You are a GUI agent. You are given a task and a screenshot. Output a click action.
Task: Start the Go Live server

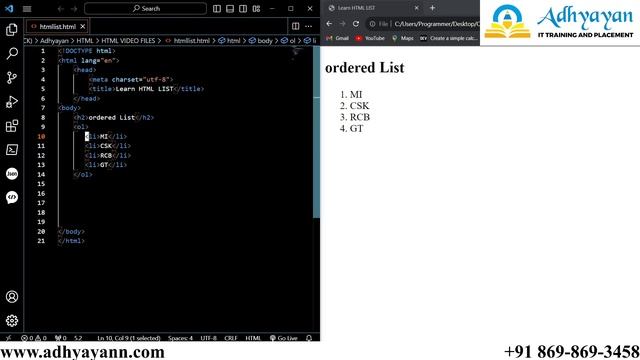pos(284,338)
